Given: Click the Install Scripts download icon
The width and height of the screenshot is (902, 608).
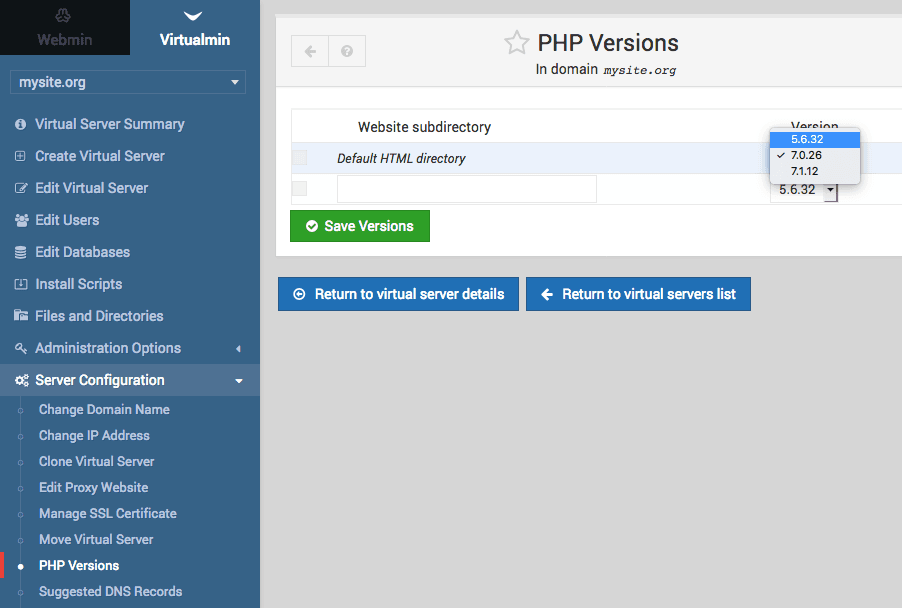Looking at the screenshot, I should 20,284.
